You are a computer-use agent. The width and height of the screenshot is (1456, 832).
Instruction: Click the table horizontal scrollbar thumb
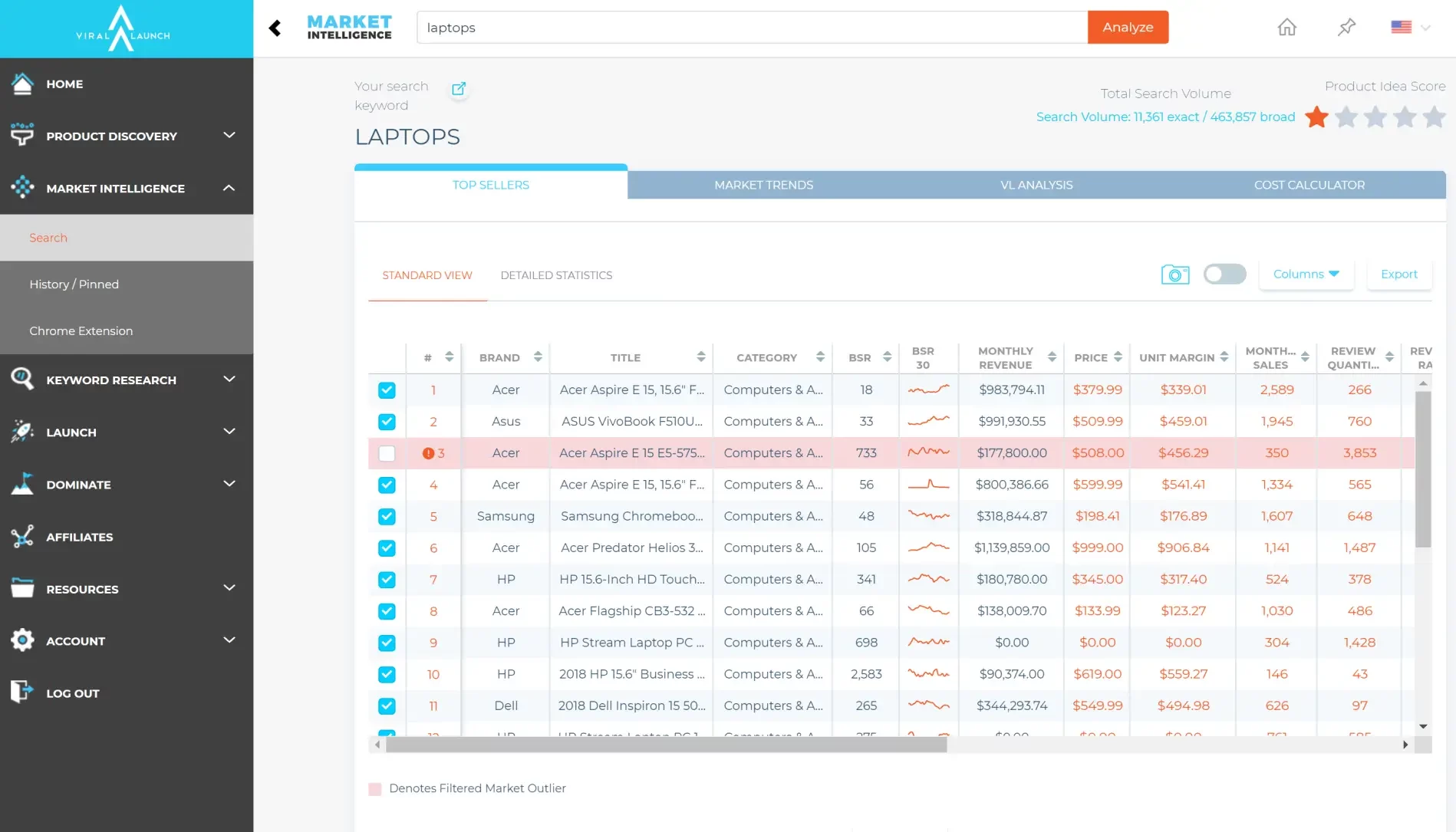tap(666, 745)
